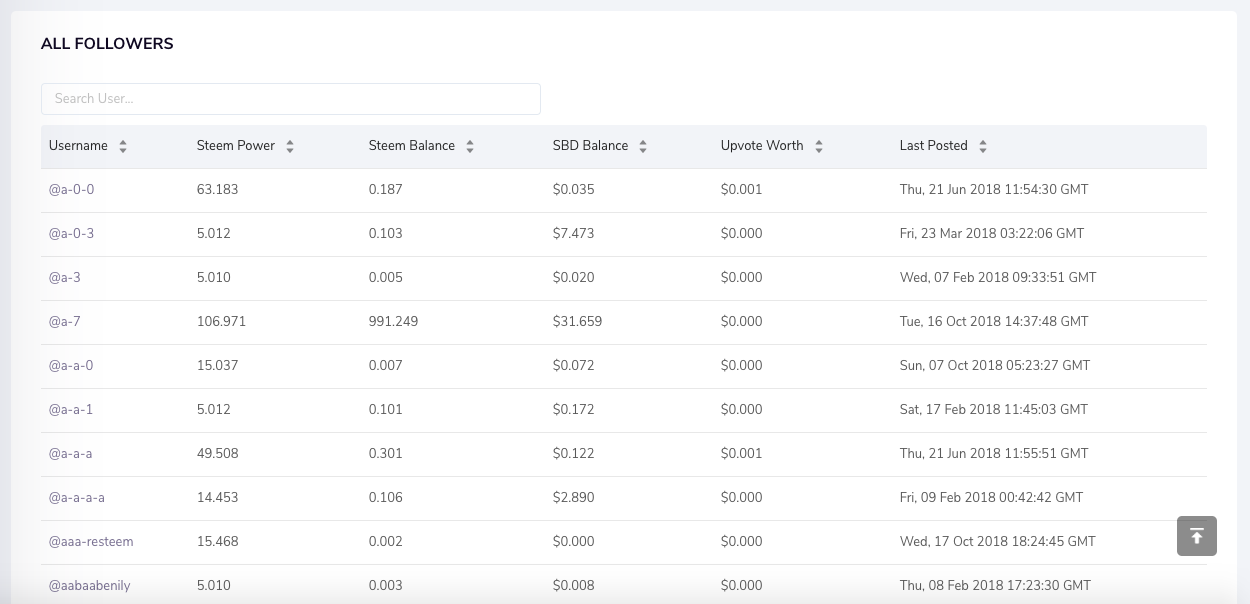
Task: Click the ALL FOLLOWERS heading
Action: coord(107,44)
